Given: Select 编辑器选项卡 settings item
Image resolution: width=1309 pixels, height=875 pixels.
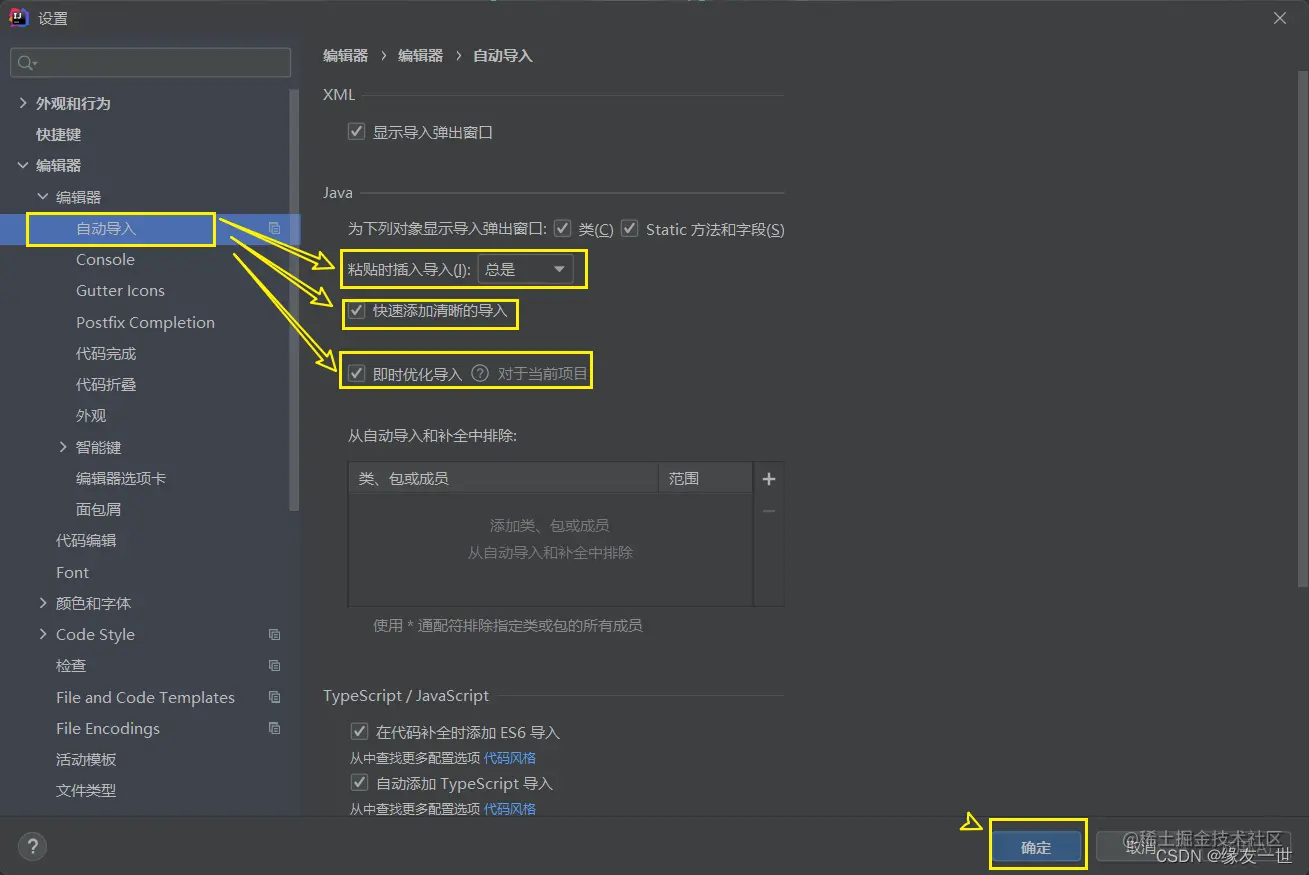Looking at the screenshot, I should coord(121,478).
